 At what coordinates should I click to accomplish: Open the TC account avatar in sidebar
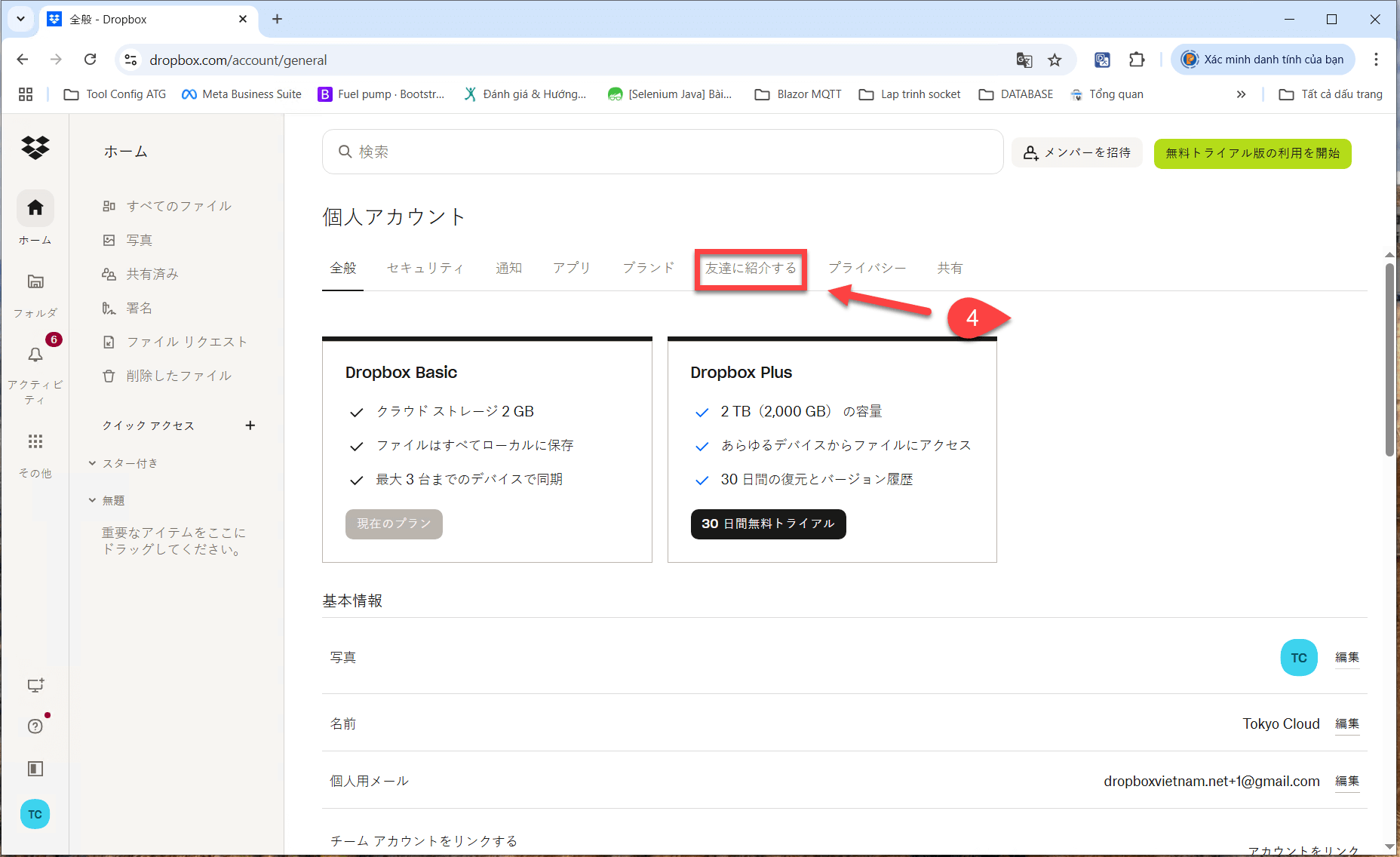(x=35, y=814)
